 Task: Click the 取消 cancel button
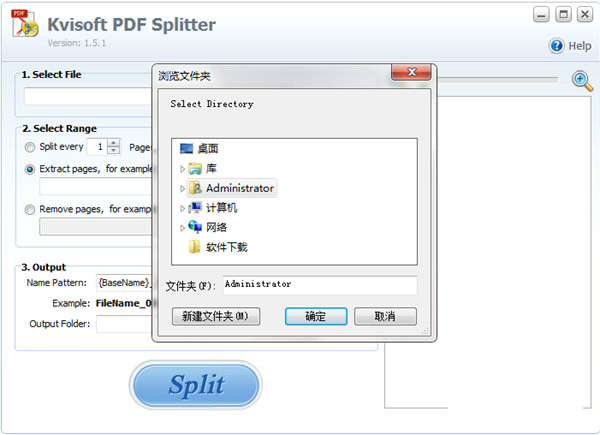click(385, 316)
